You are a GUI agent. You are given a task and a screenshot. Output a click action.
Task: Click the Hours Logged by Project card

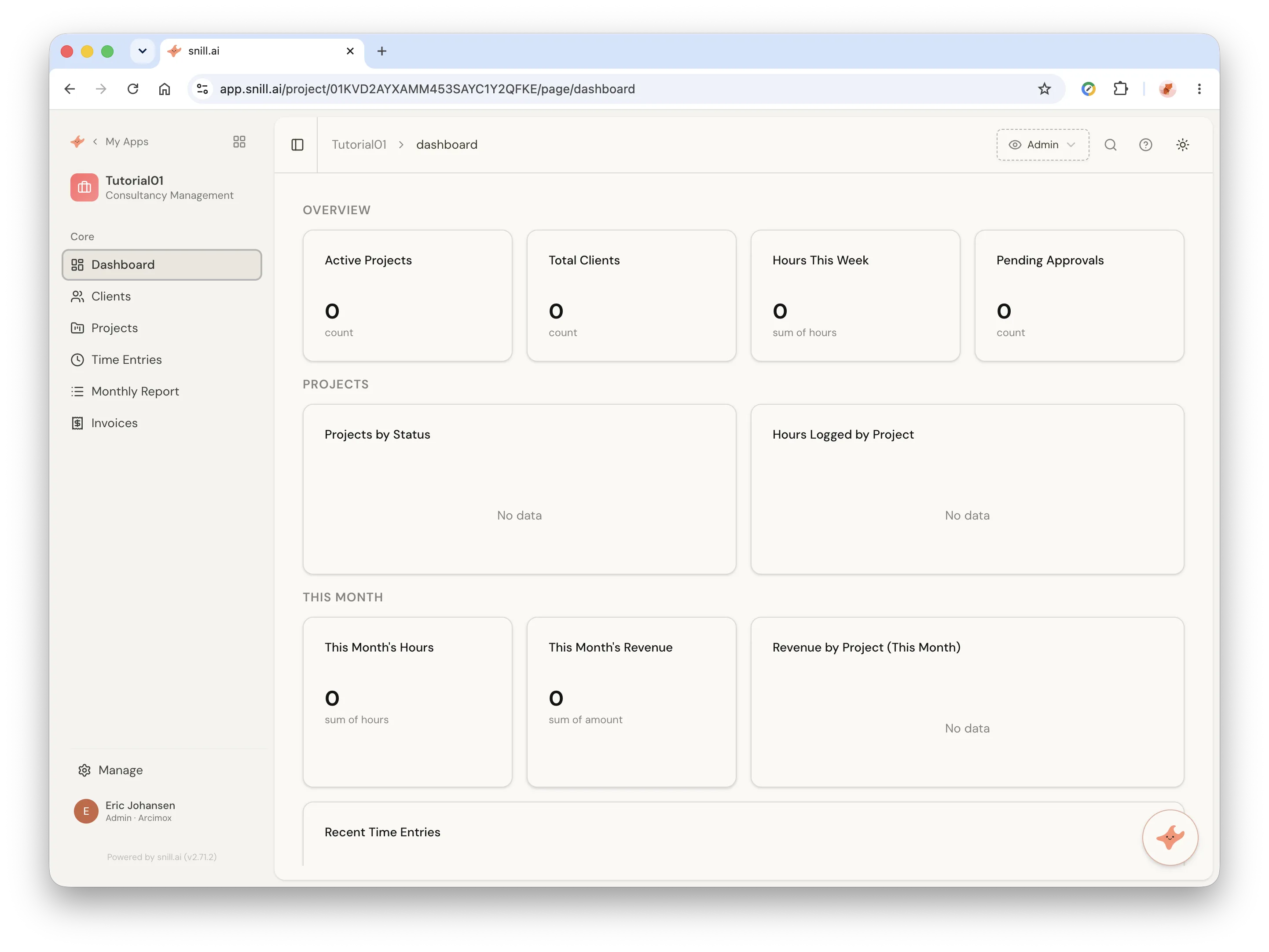coord(967,489)
